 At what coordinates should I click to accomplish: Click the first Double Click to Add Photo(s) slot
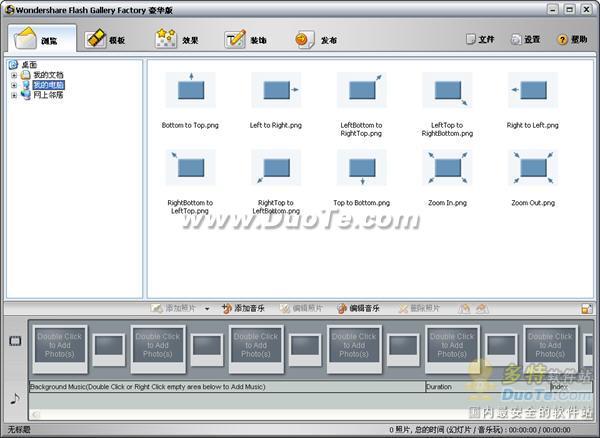tap(60, 349)
